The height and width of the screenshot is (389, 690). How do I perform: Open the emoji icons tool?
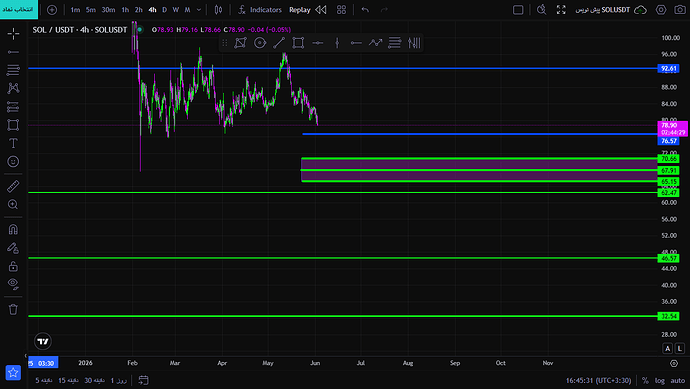[x=13, y=161]
